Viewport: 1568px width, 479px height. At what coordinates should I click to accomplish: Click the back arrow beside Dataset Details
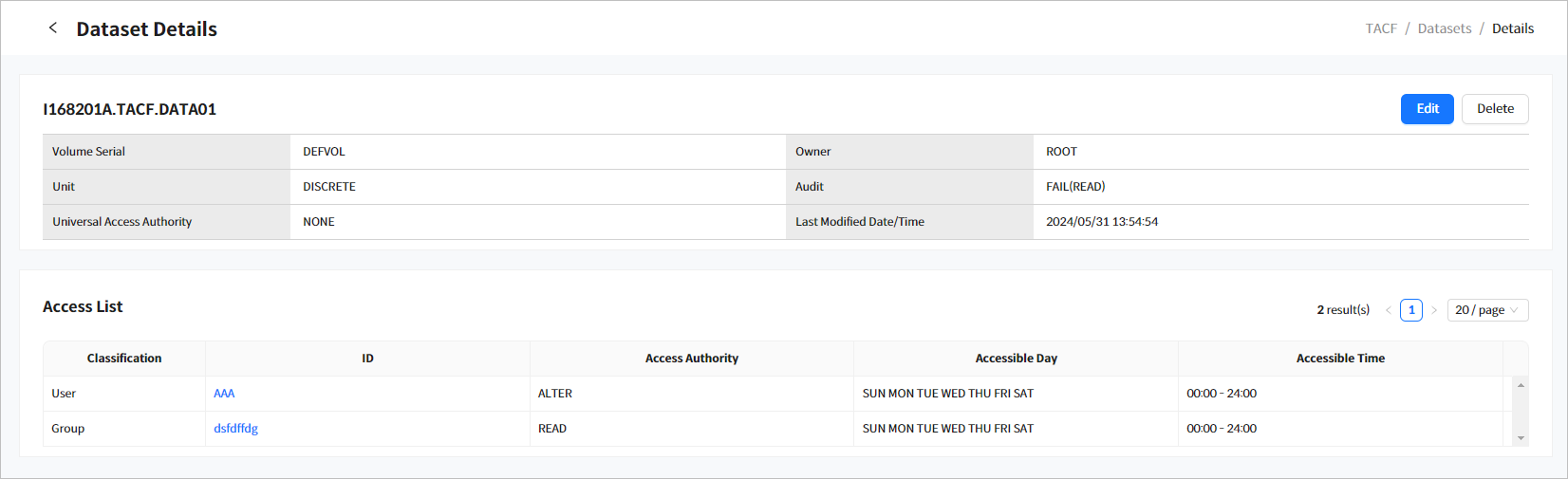click(53, 28)
